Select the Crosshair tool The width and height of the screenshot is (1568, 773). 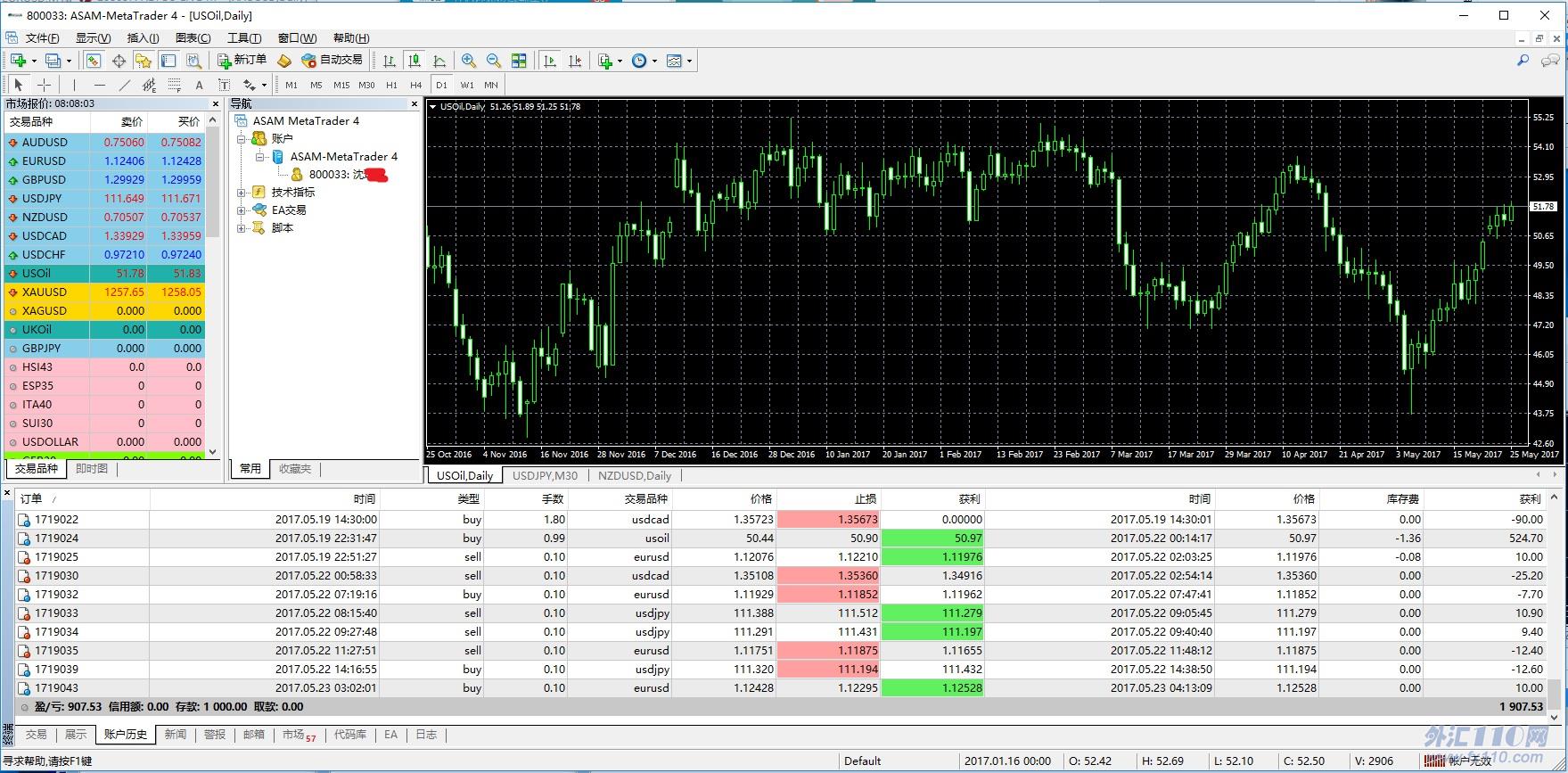click(x=44, y=85)
